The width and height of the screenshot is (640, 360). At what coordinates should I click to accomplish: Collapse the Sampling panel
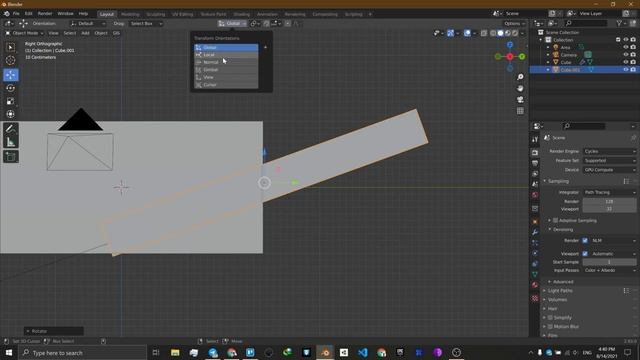point(558,181)
